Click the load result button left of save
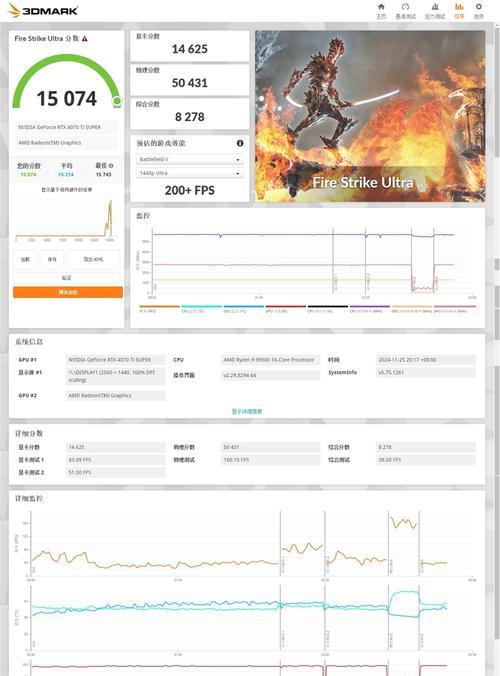Screen dimensions: 500x676 tap(25, 259)
